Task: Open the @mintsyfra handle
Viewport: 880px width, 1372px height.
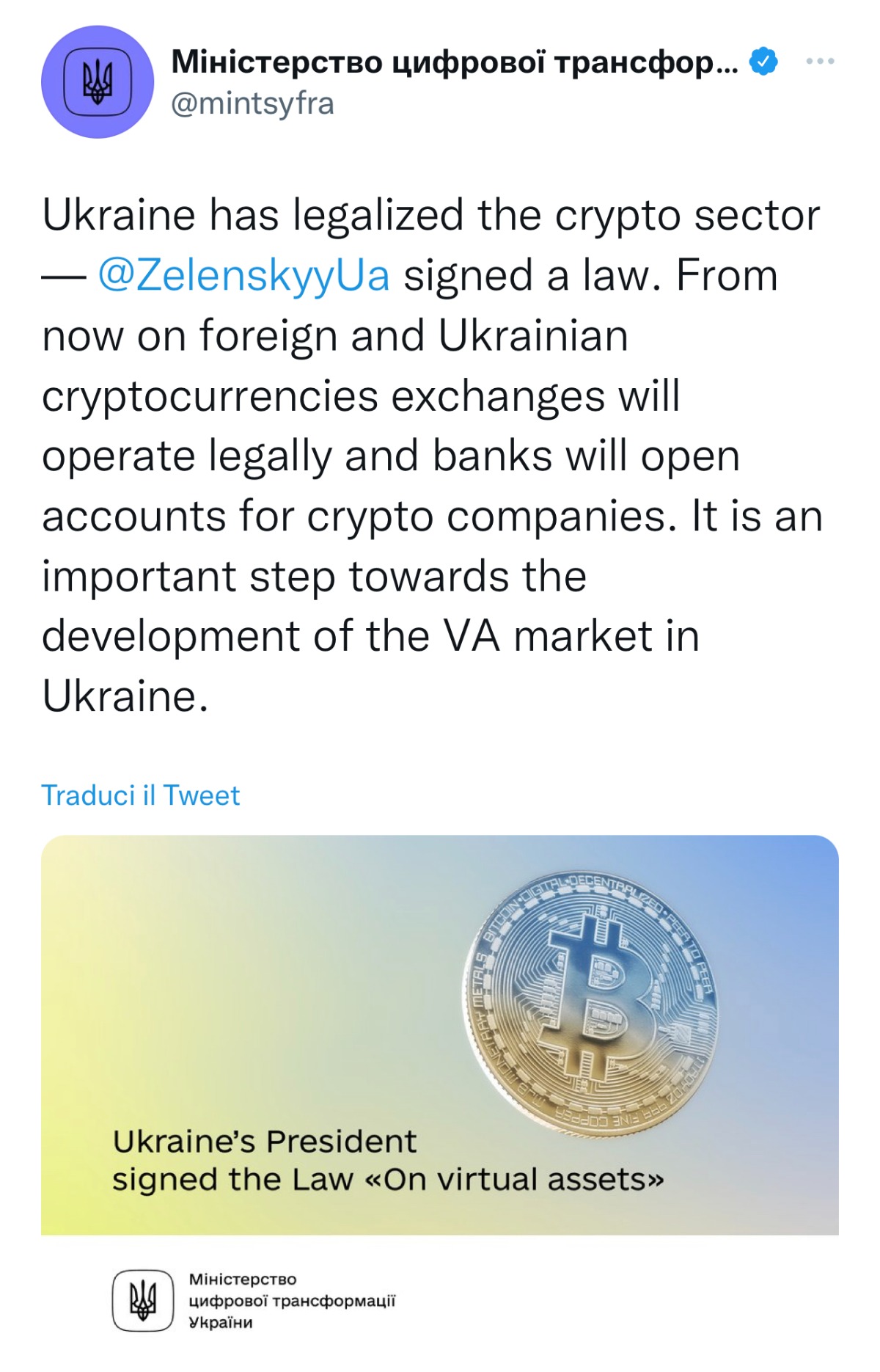Action: (252, 104)
